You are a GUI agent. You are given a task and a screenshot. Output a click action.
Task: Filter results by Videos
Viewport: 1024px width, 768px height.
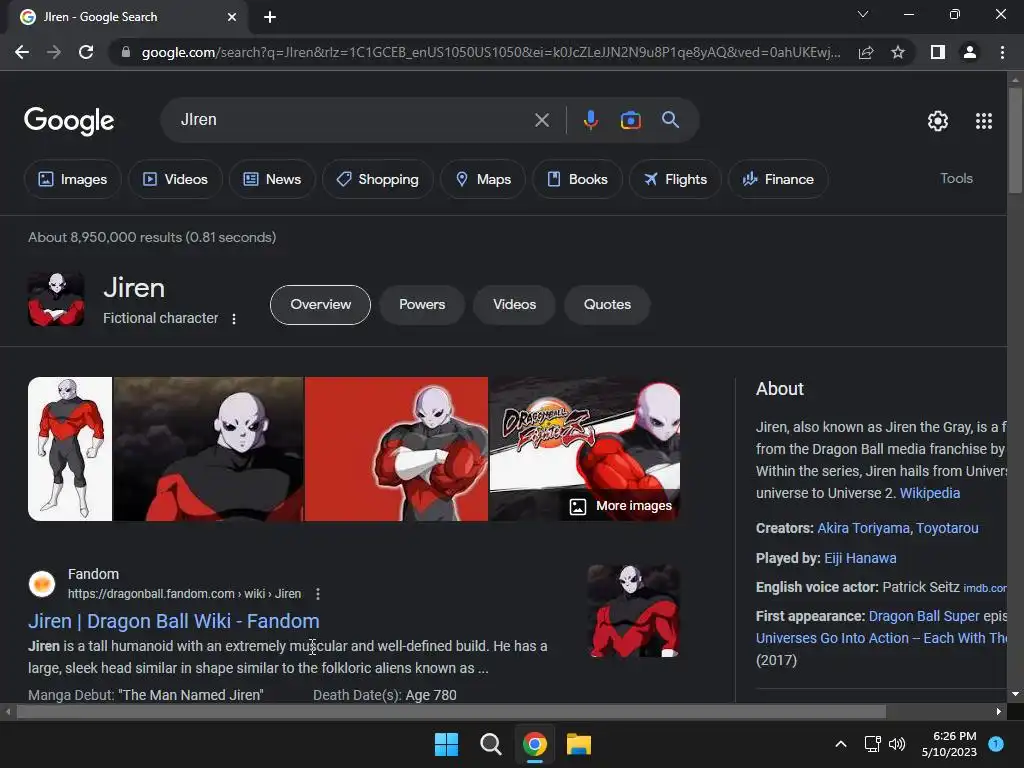[x=175, y=179]
